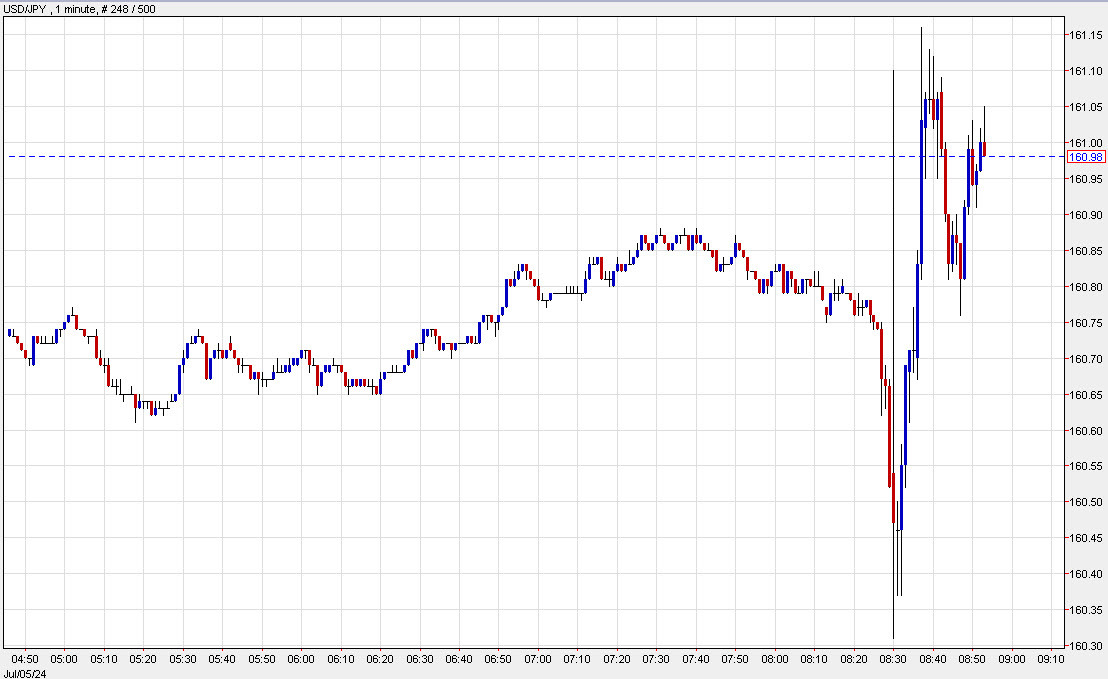Click the 06:30 time axis label

(420, 659)
